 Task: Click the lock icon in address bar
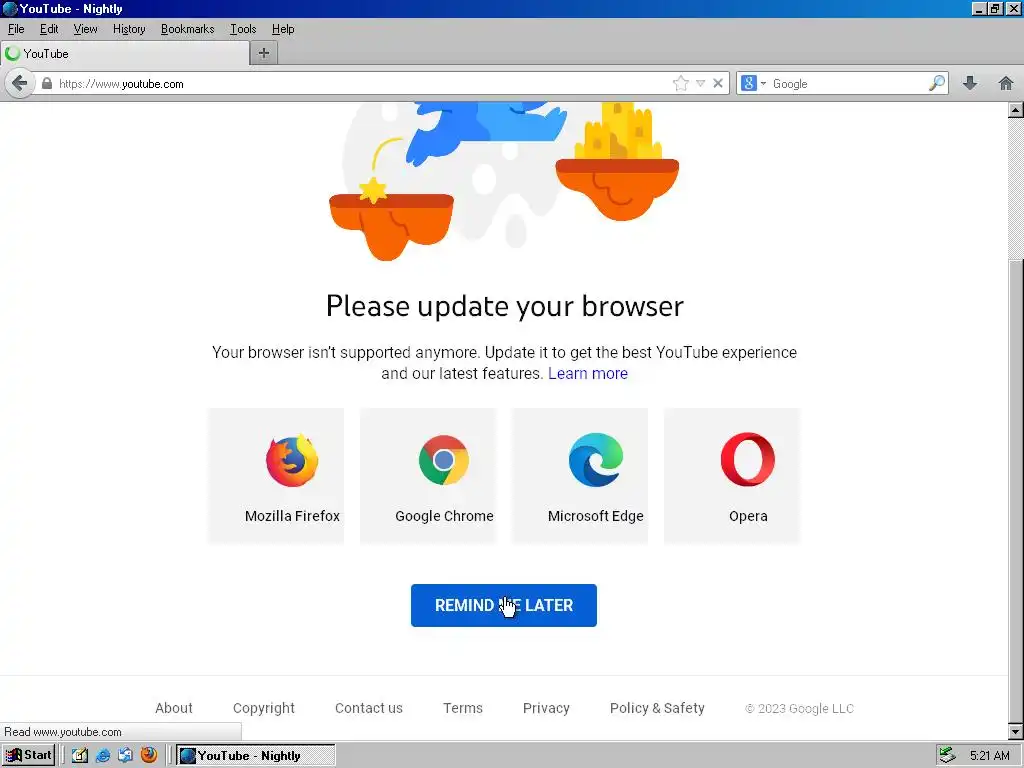tap(46, 84)
